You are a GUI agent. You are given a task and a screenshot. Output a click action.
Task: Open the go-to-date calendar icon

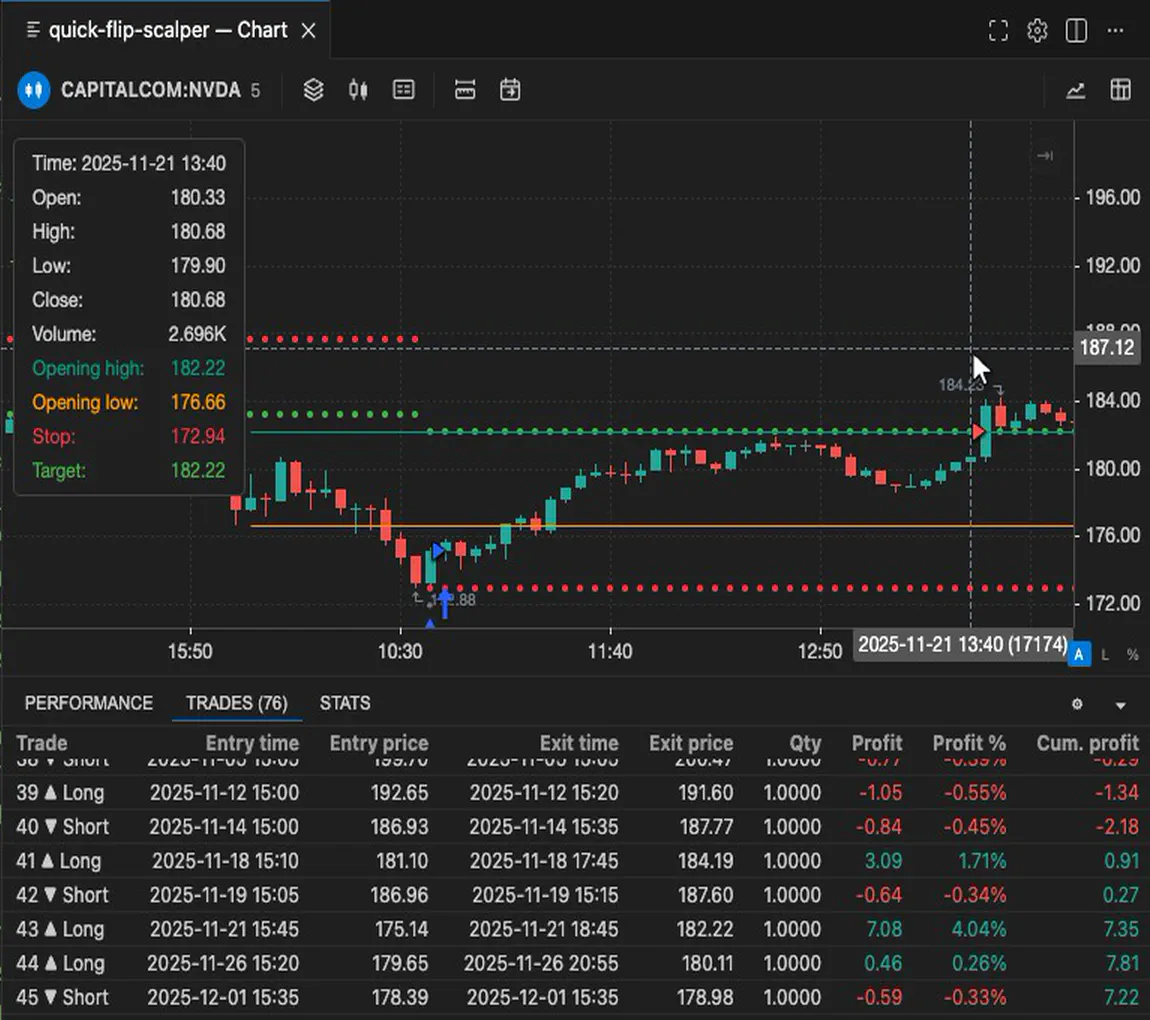coord(510,90)
